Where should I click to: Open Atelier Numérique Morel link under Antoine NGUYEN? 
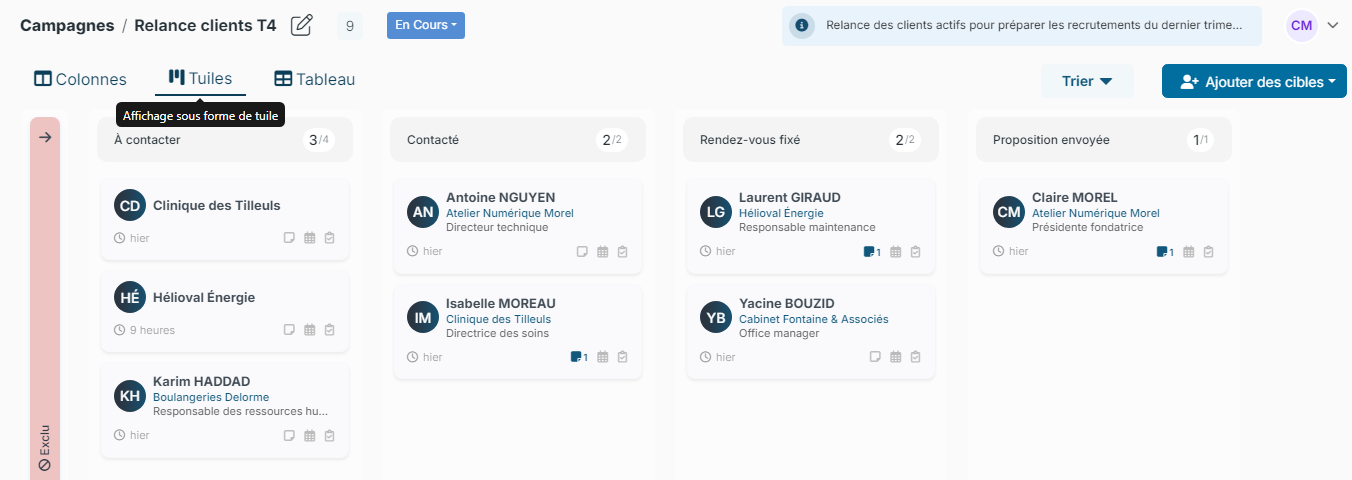pos(510,213)
